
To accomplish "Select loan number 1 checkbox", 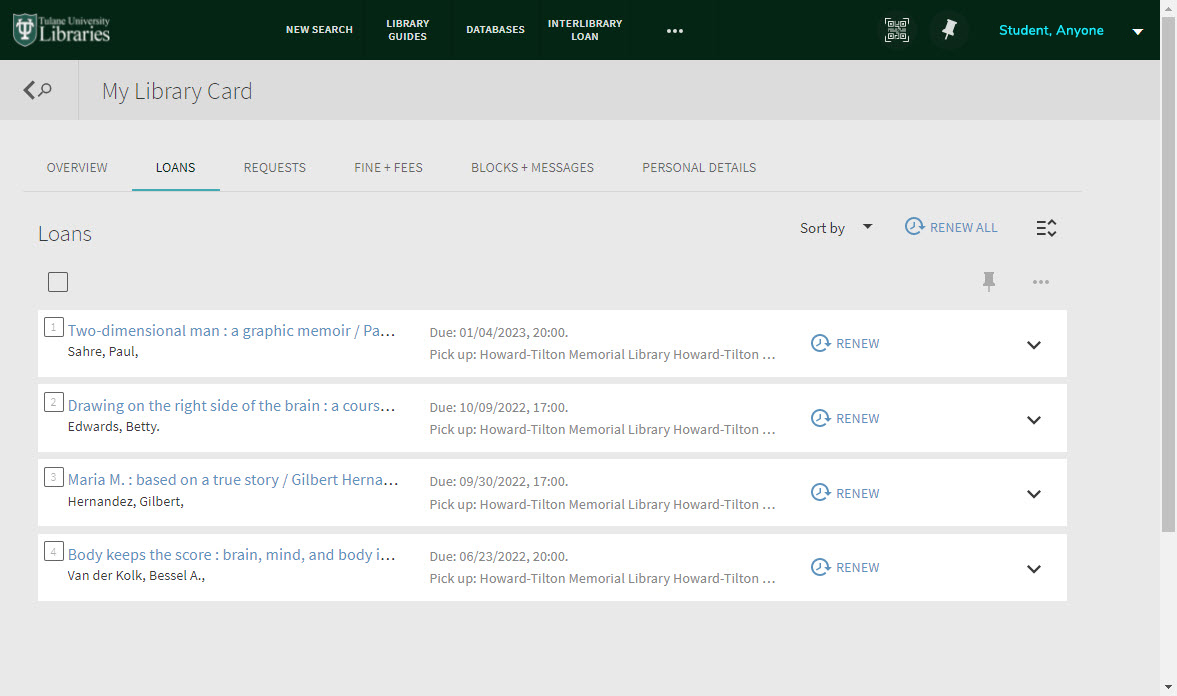I will coord(53,327).
